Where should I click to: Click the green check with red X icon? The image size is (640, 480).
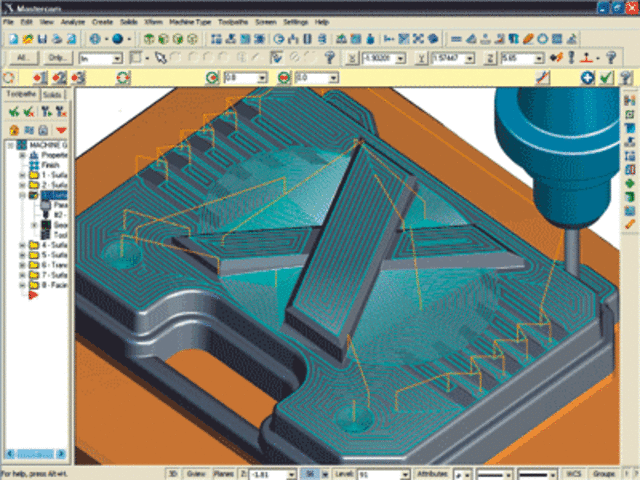[x=29, y=111]
